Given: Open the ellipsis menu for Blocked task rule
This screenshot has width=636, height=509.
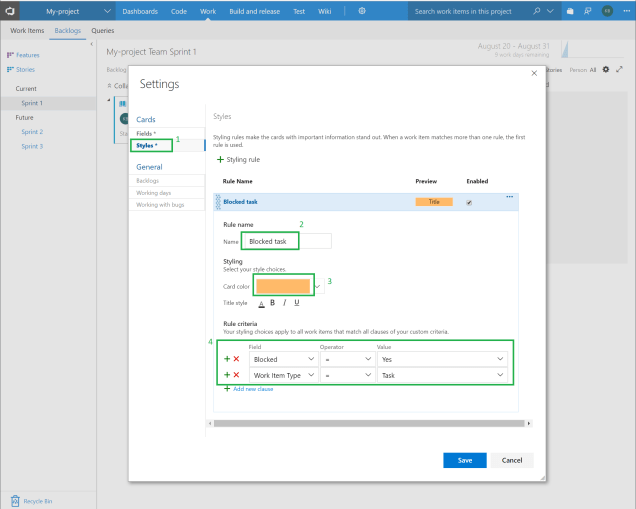Looking at the screenshot, I should pyautogui.click(x=509, y=197).
